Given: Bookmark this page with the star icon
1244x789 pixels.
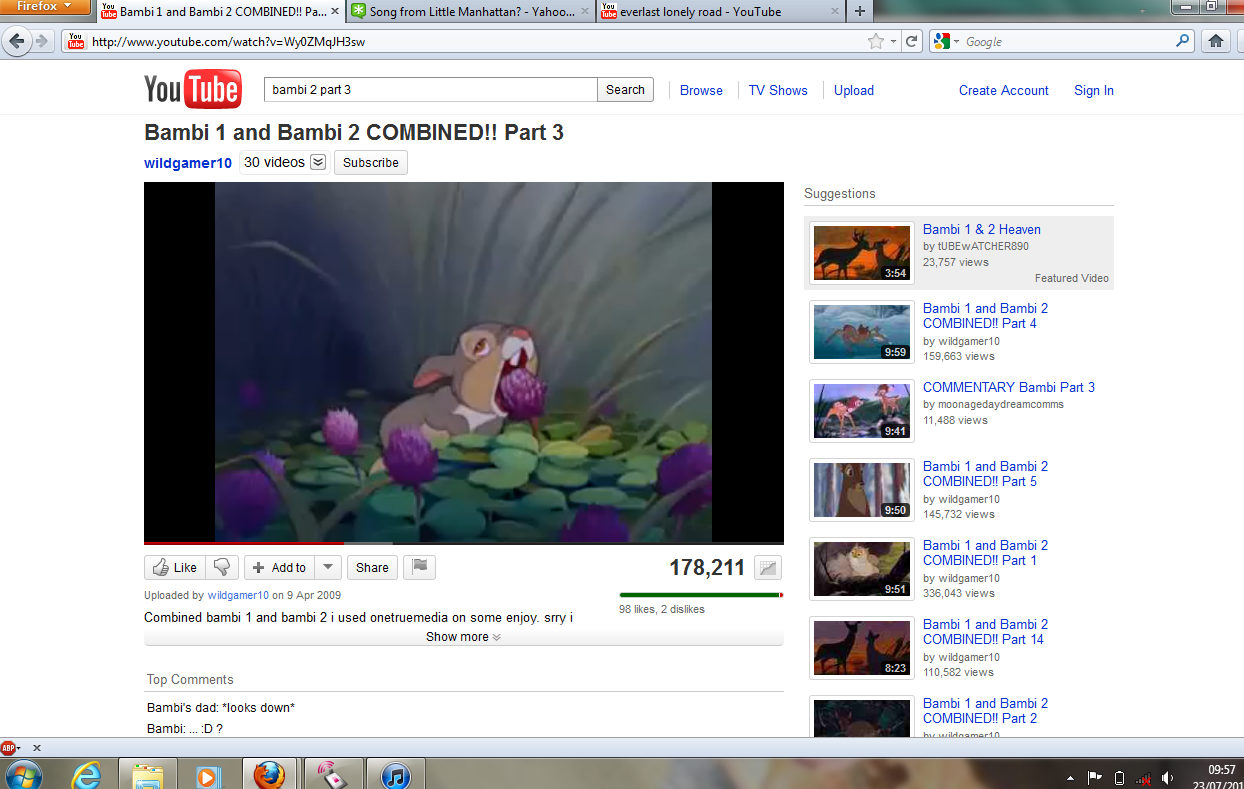Looking at the screenshot, I should pyautogui.click(x=876, y=41).
